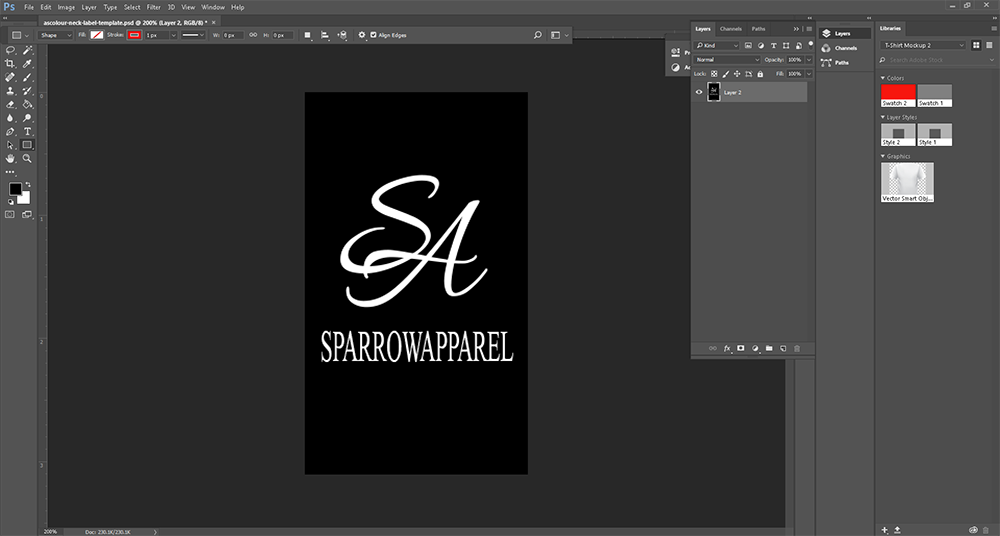Select the Path Selection arrow tool
Screen dimensions: 1000x536
(x=10, y=145)
